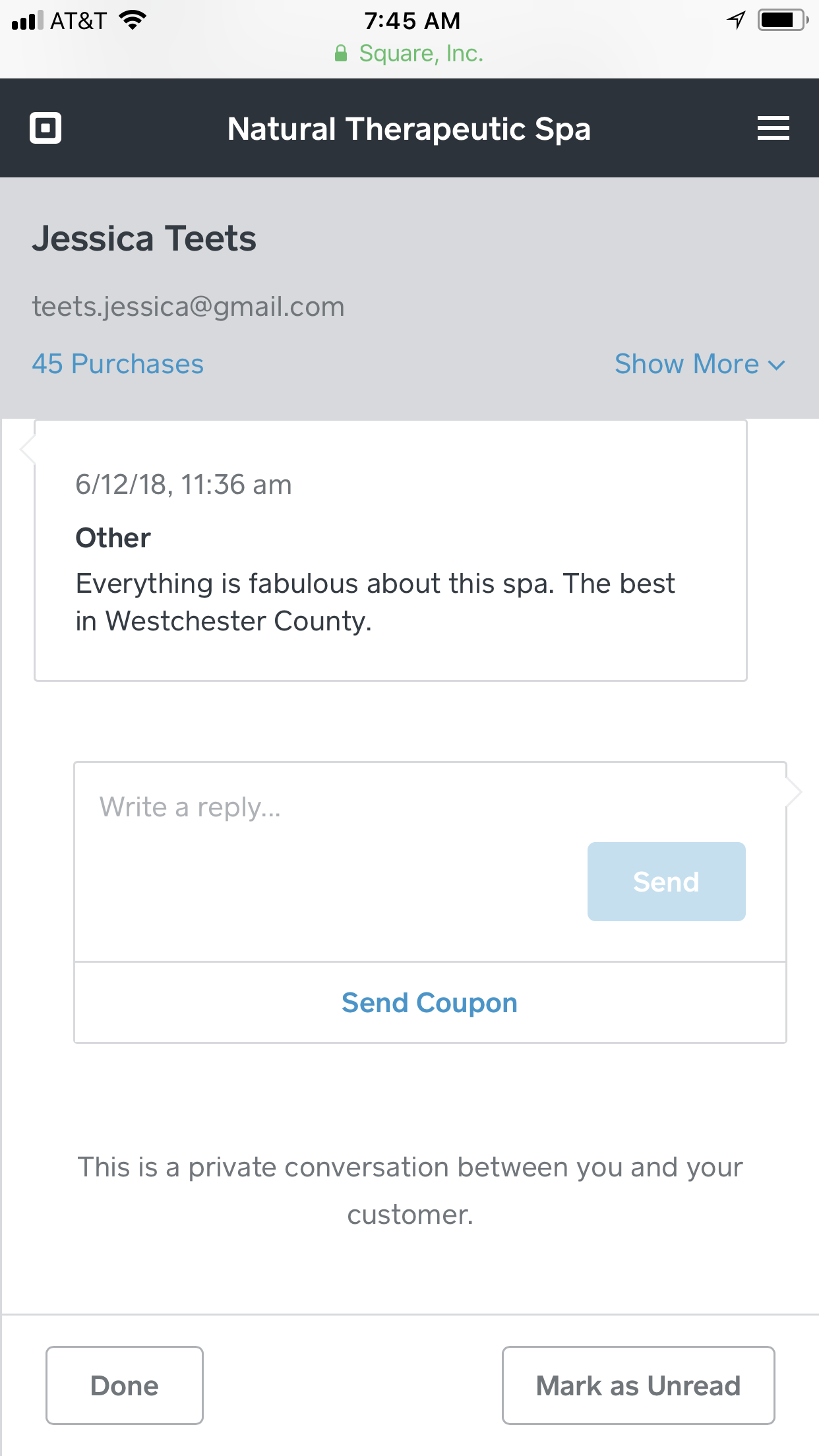This screenshot has width=819, height=1456.
Task: Choose Send Coupon
Action: (x=429, y=1003)
